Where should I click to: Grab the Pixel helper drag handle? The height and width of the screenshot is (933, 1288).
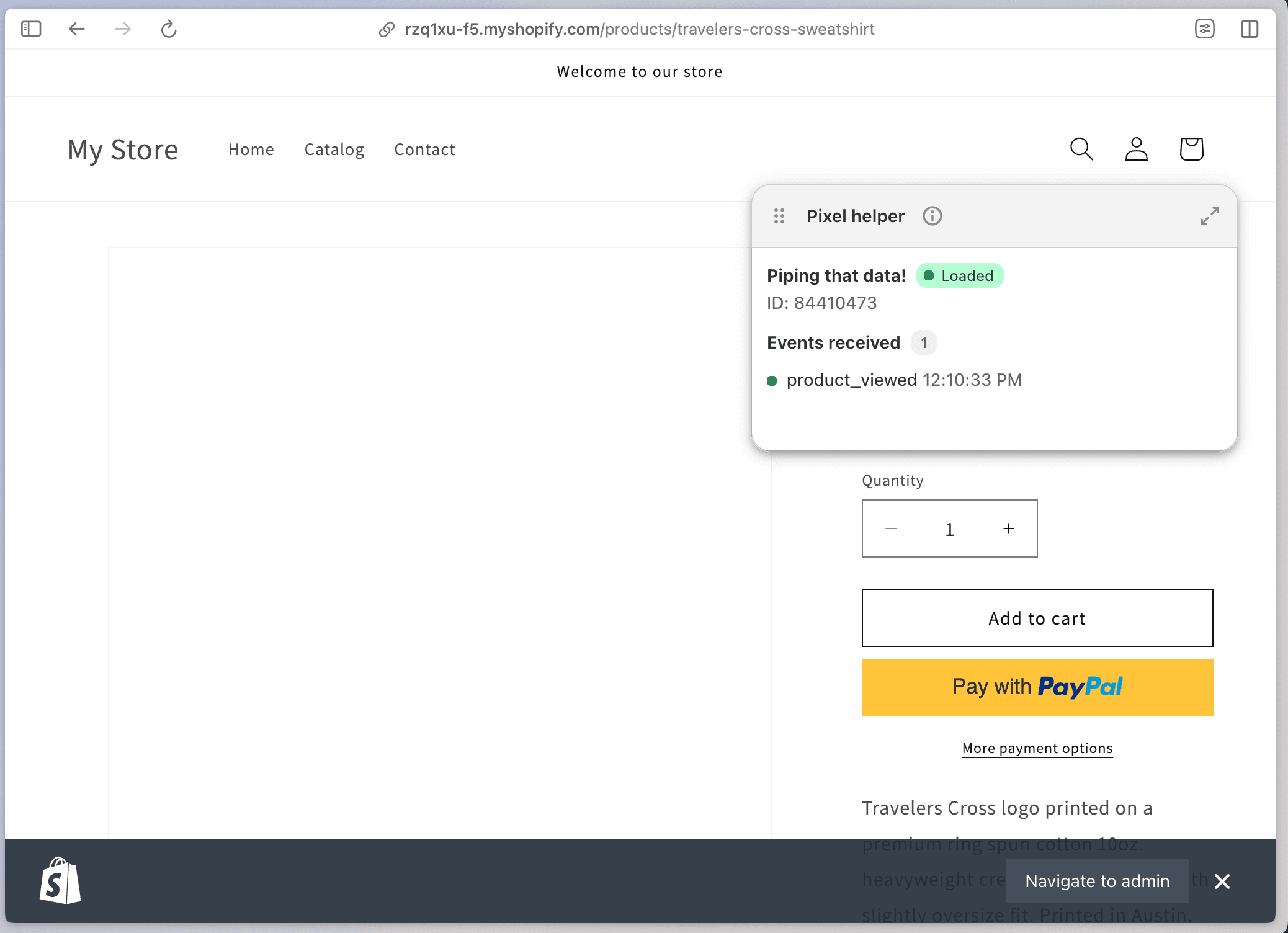tap(779, 216)
